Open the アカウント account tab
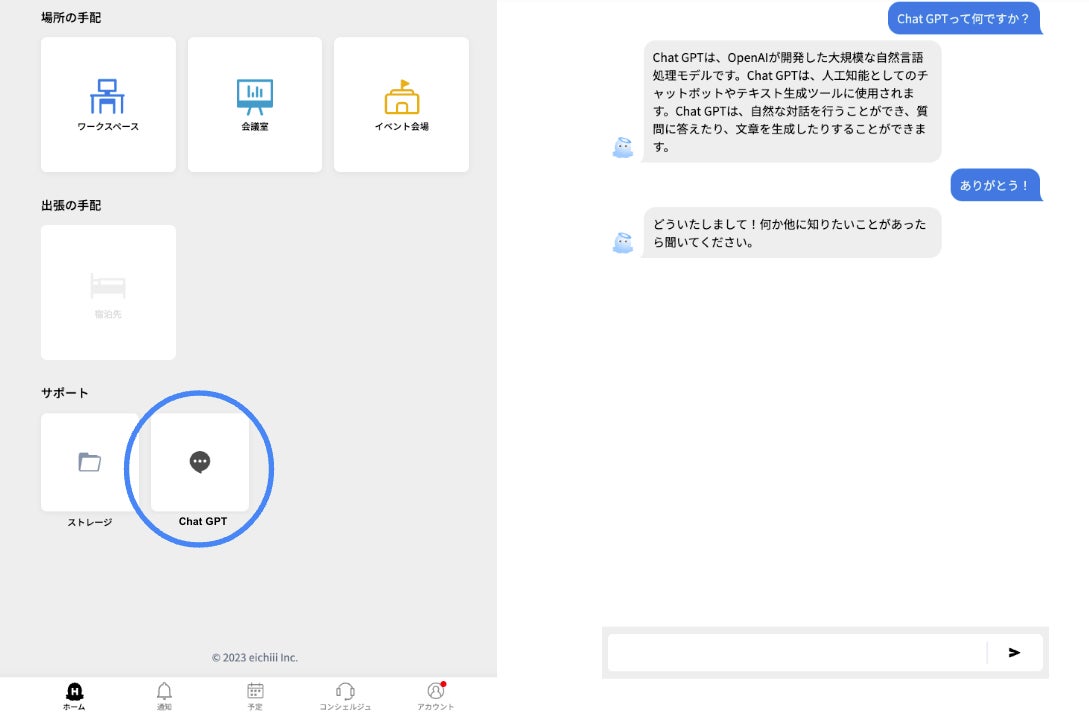This screenshot has height=722, width=1089. (435, 696)
